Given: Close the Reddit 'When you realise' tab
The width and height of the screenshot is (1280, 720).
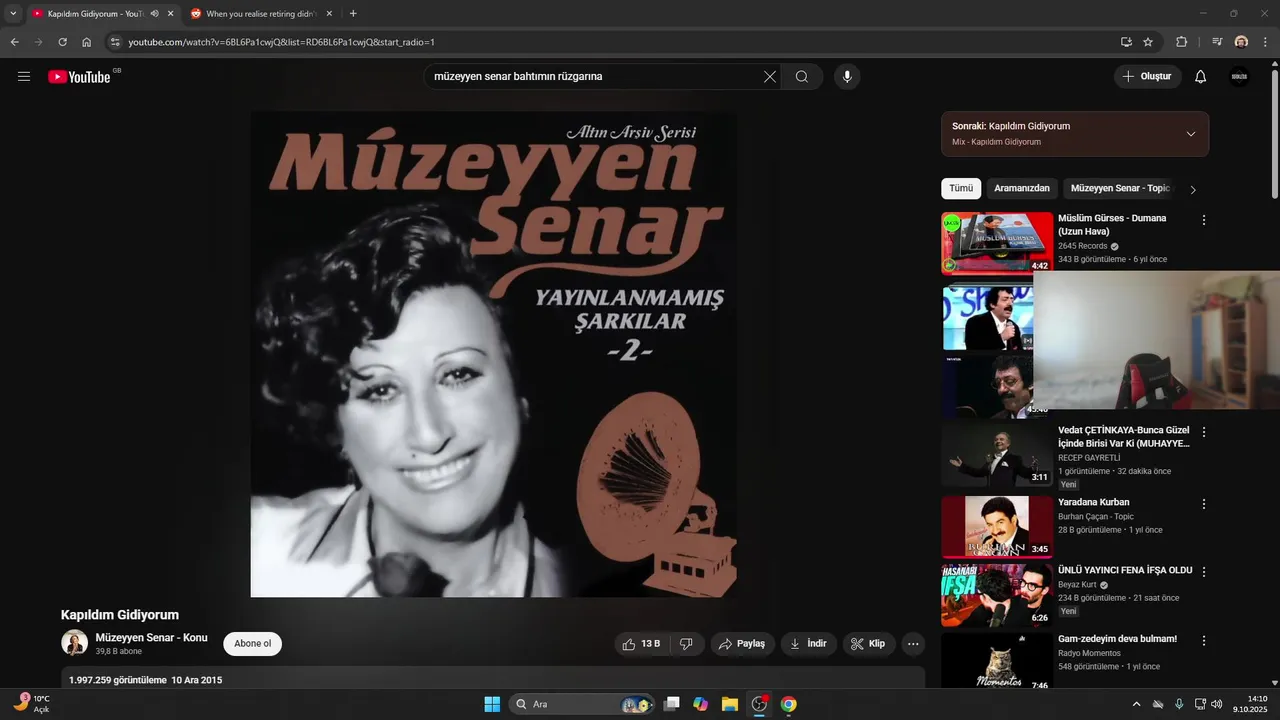Looking at the screenshot, I should [x=329, y=14].
